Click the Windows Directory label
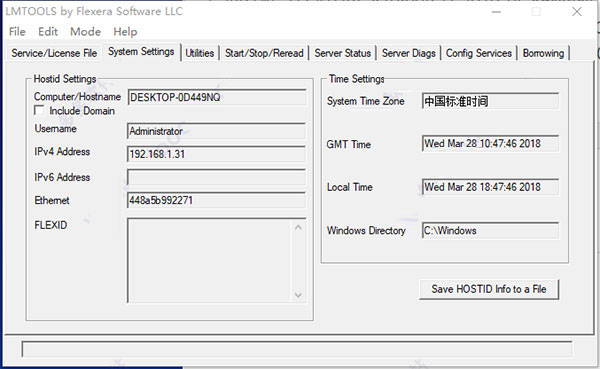Screen dimensions: 600x369 (x=366, y=230)
